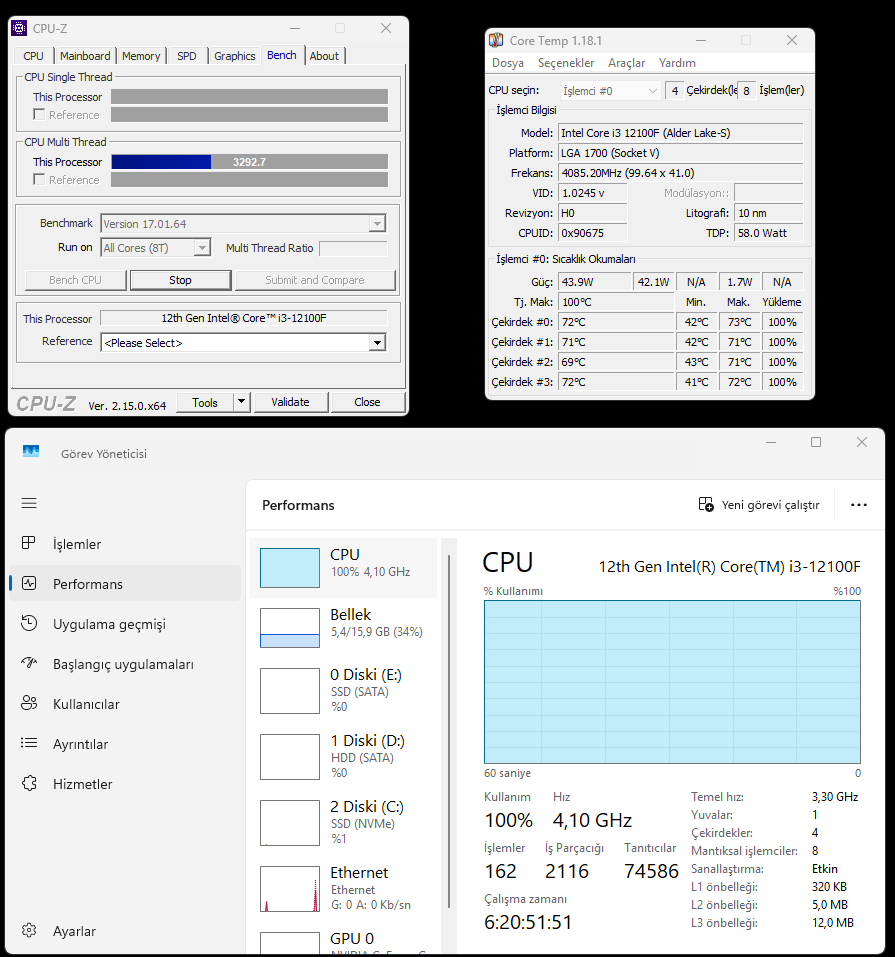Viewport: 895px width, 957px height.
Task: Click the CPU usage graph area
Action: [672, 682]
